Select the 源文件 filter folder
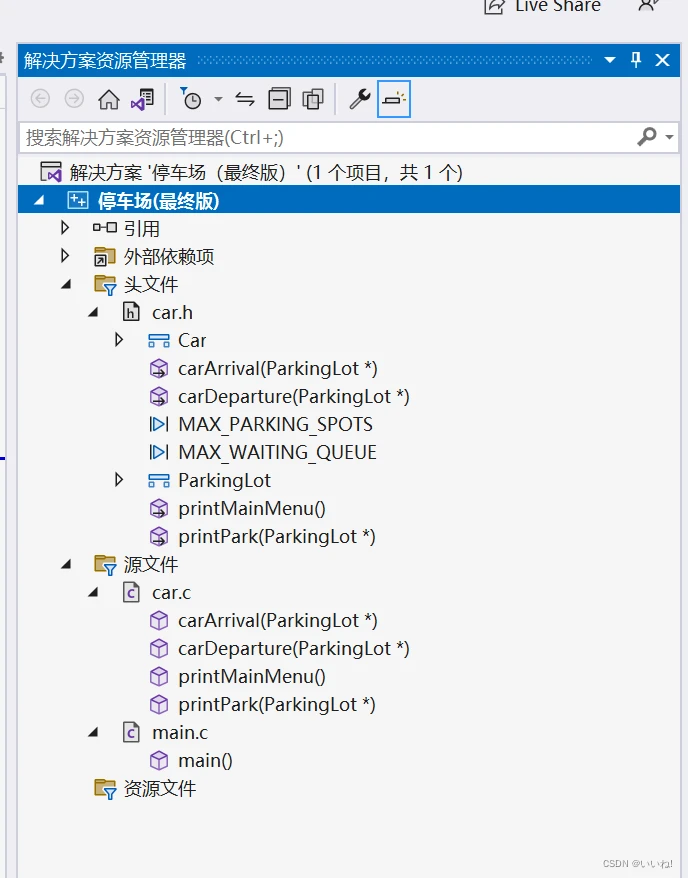The height and width of the screenshot is (878, 688). [x=151, y=564]
